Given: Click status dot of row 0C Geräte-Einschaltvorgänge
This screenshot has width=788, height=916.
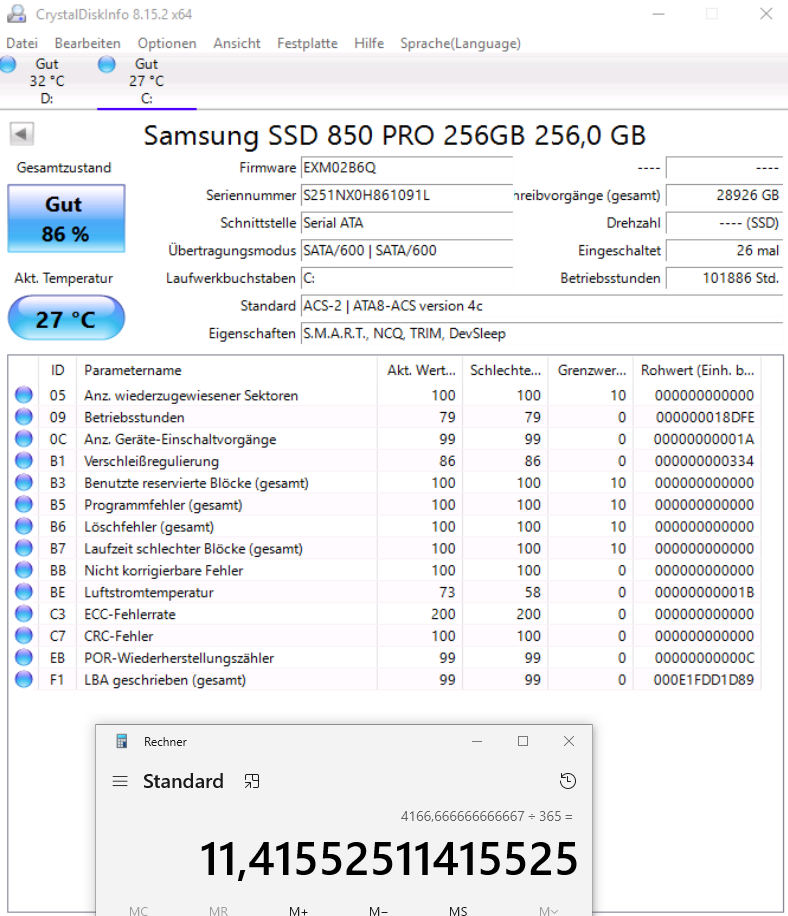Looking at the screenshot, I should (x=24, y=439).
